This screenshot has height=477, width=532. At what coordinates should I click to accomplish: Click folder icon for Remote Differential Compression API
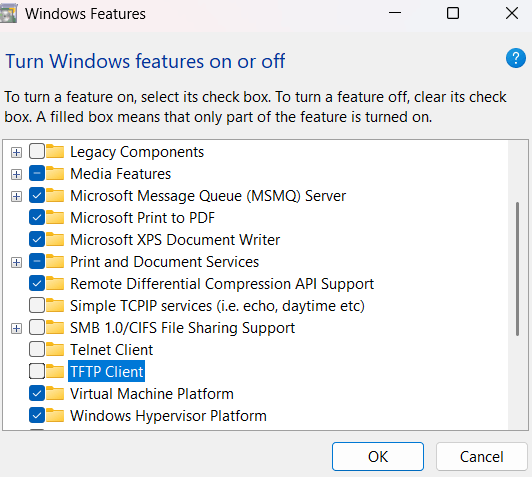point(55,284)
